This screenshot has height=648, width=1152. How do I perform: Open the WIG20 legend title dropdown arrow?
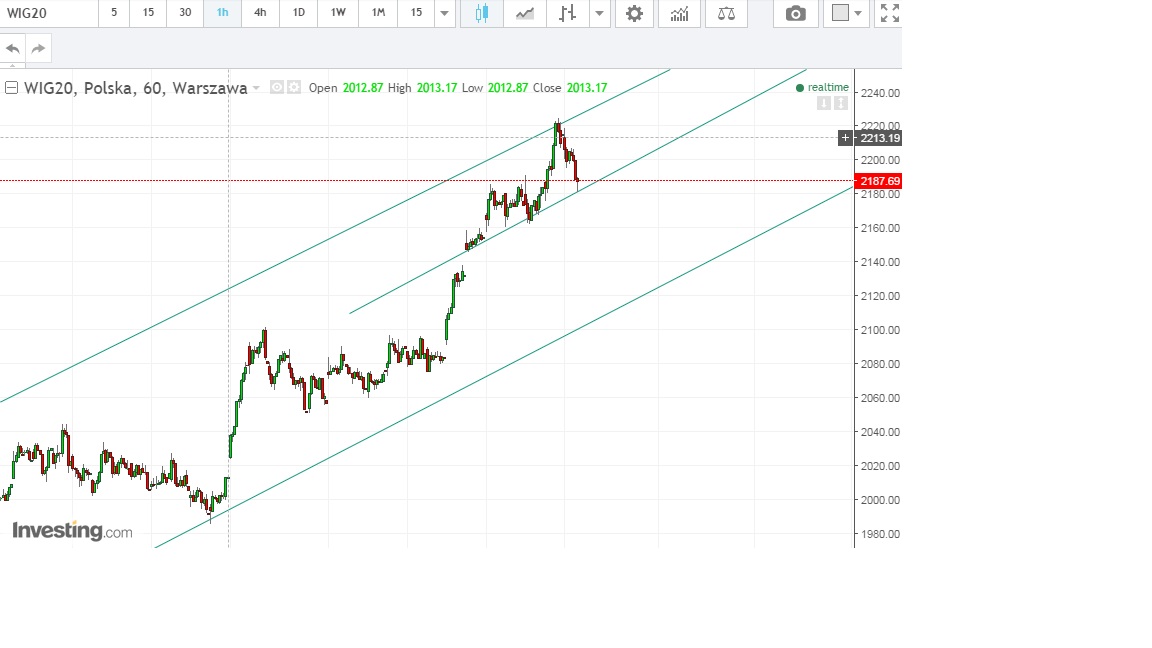click(x=256, y=88)
